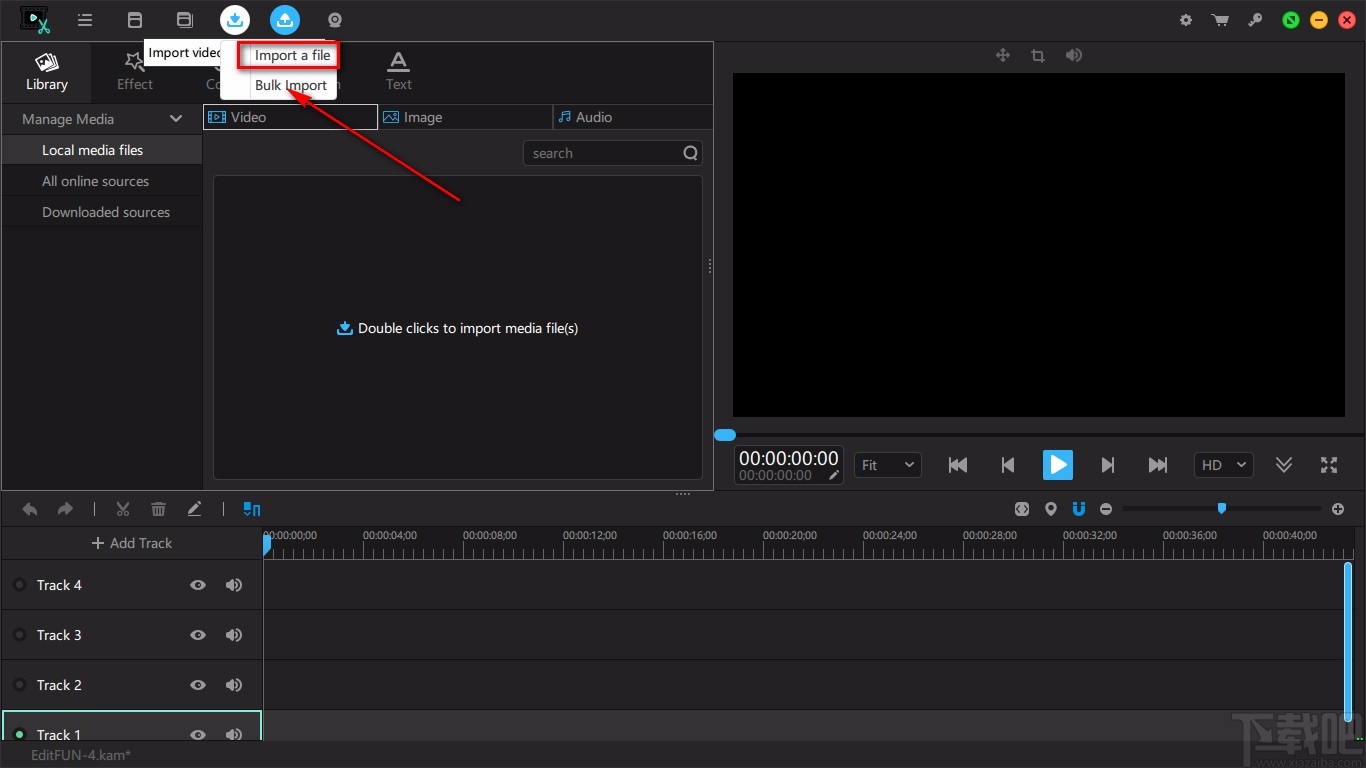Click Add Track button

point(132,543)
